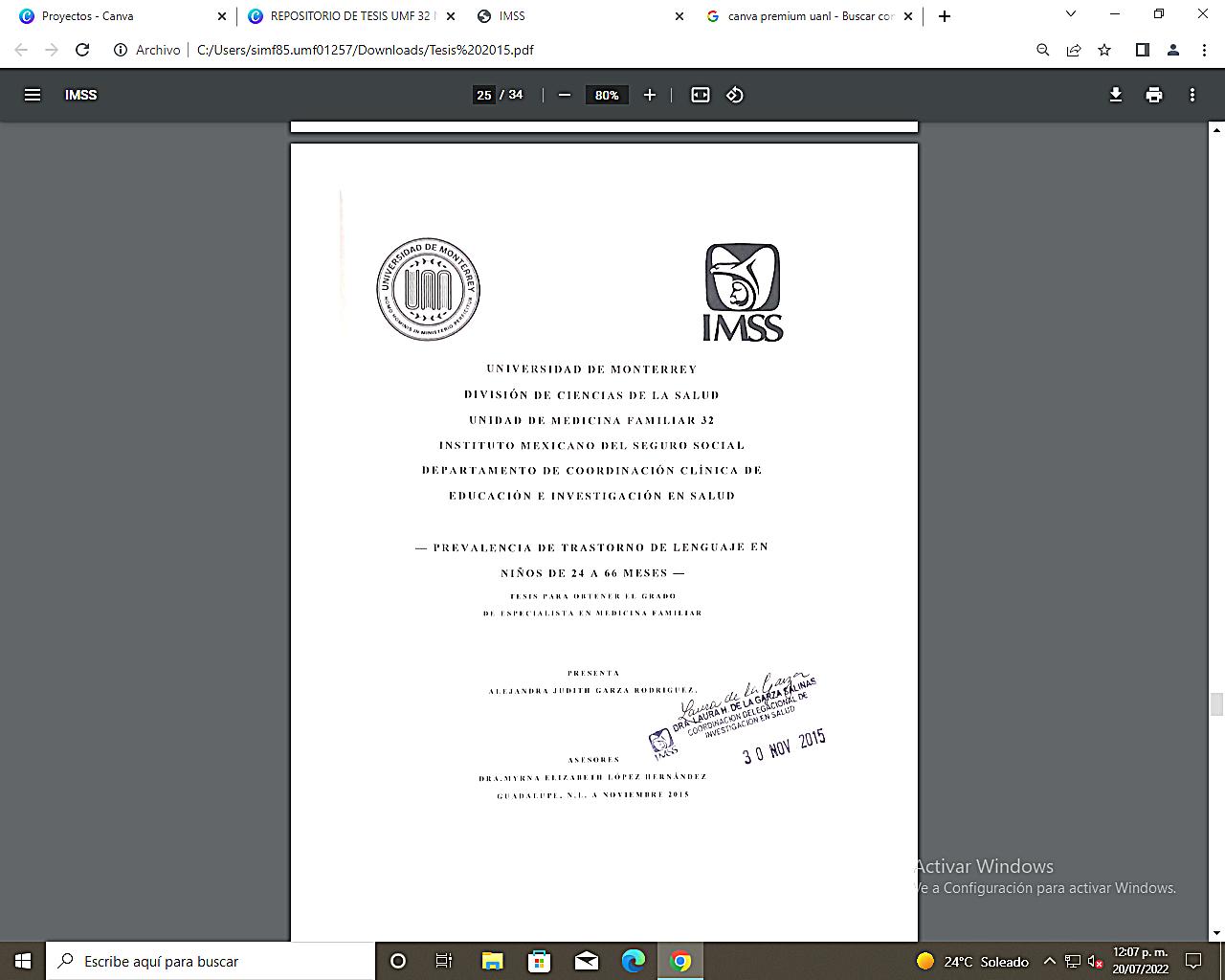Screen dimensions: 1225x980
Task: Zoom in the PDF with plus button
Action: [650, 95]
